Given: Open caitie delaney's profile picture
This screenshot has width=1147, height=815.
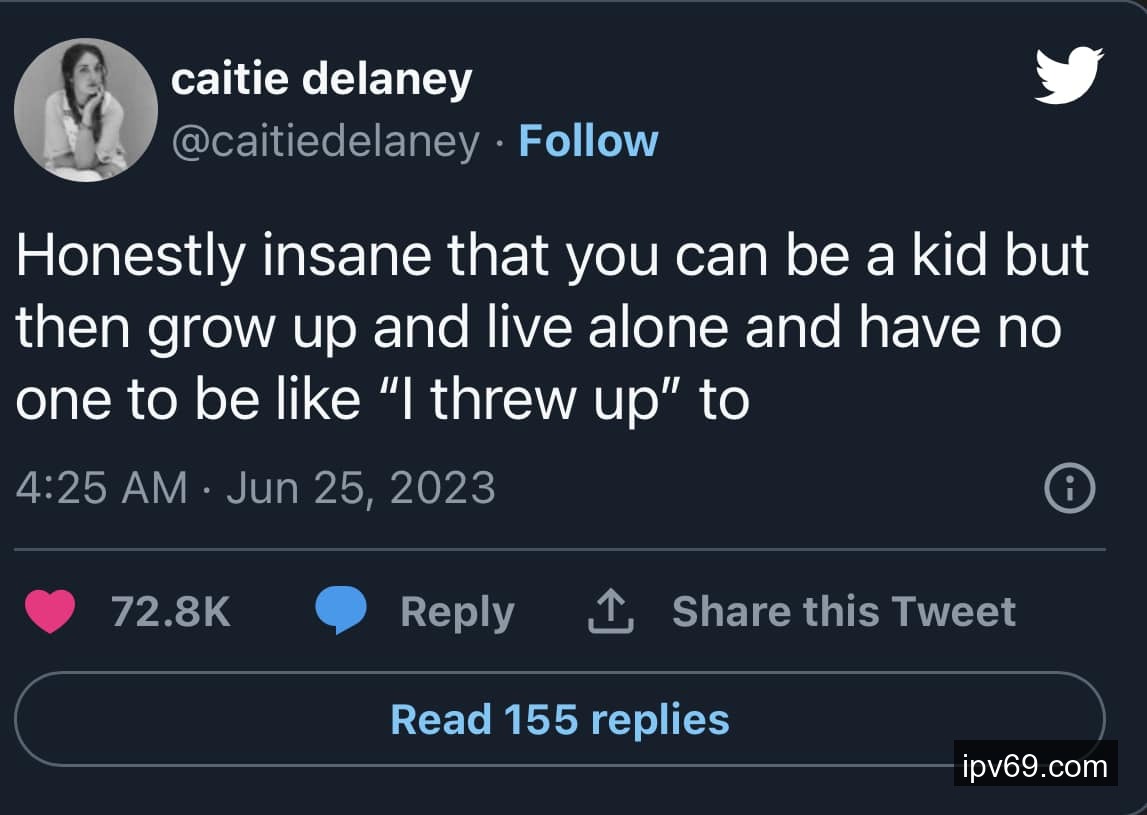Looking at the screenshot, I should (x=86, y=110).
